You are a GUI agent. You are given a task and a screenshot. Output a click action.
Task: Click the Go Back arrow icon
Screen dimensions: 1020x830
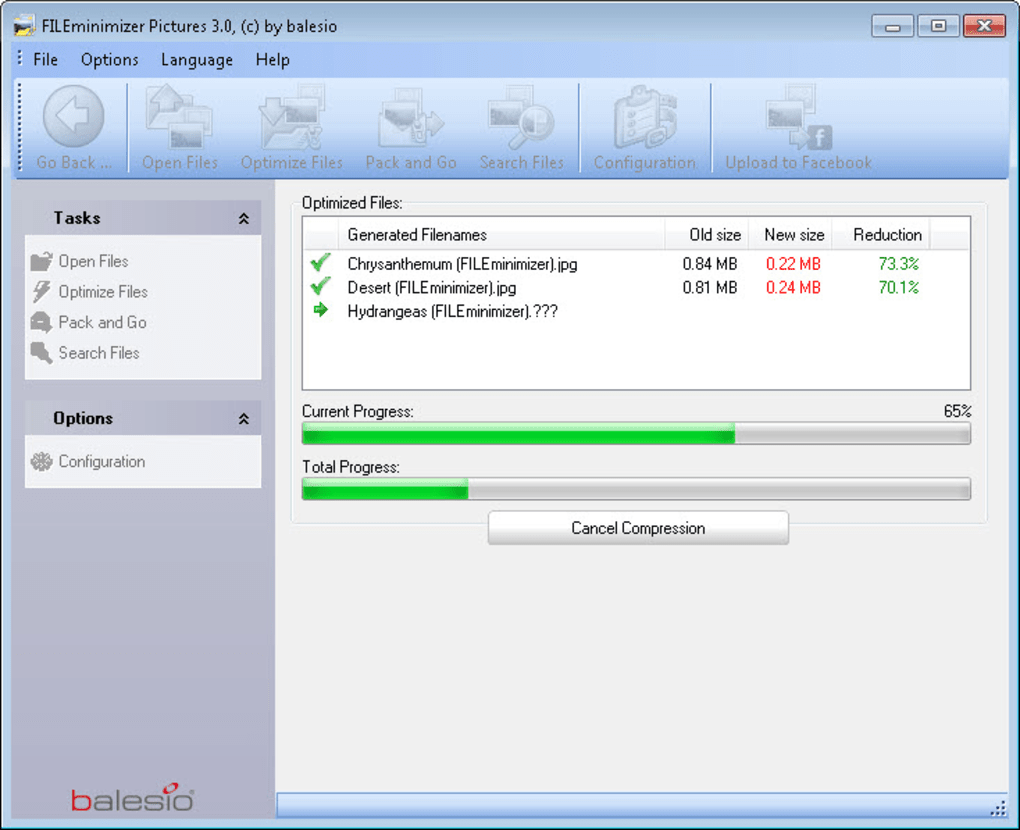click(73, 118)
